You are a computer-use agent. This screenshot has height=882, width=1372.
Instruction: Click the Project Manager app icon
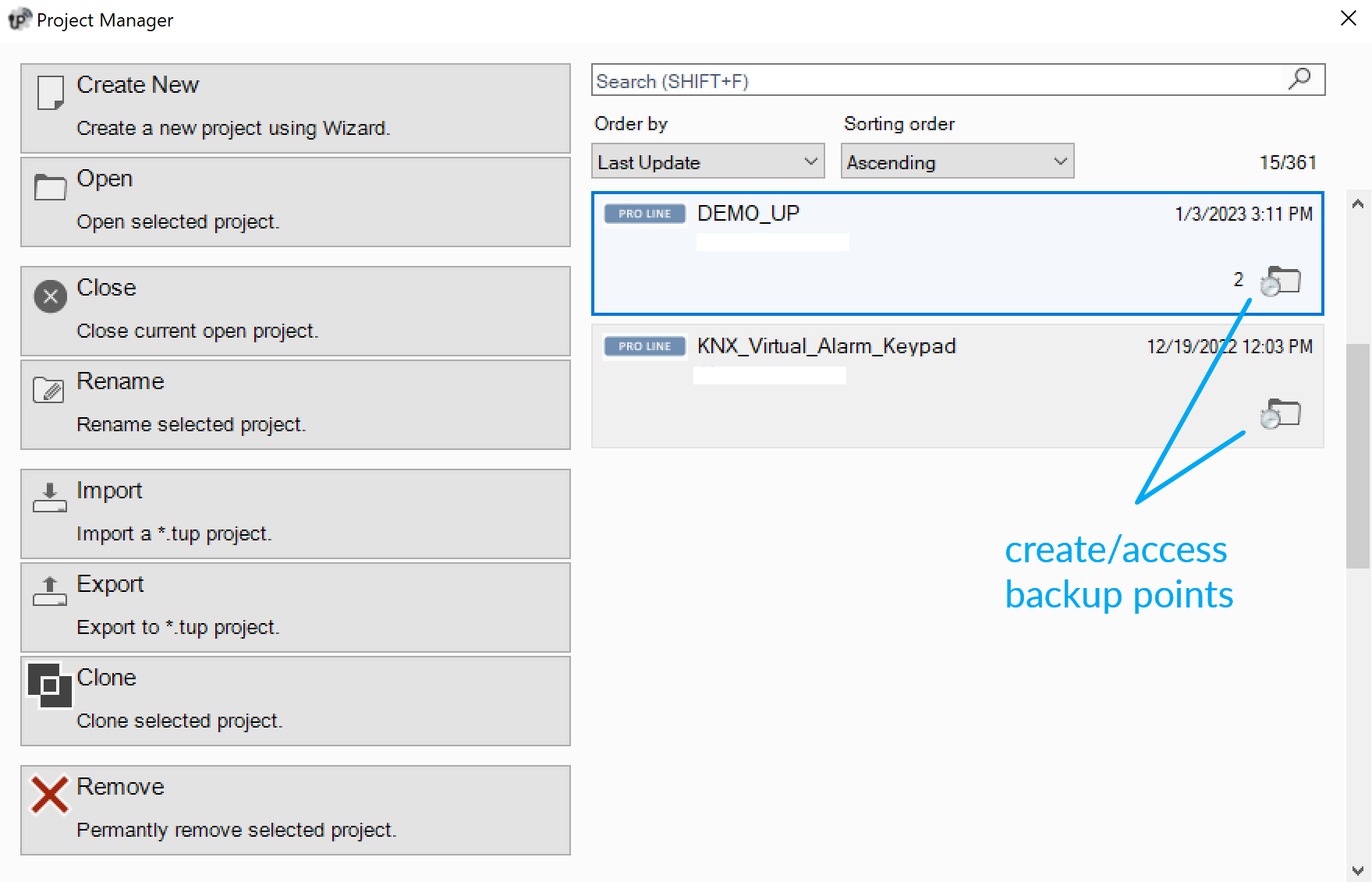pos(19,19)
